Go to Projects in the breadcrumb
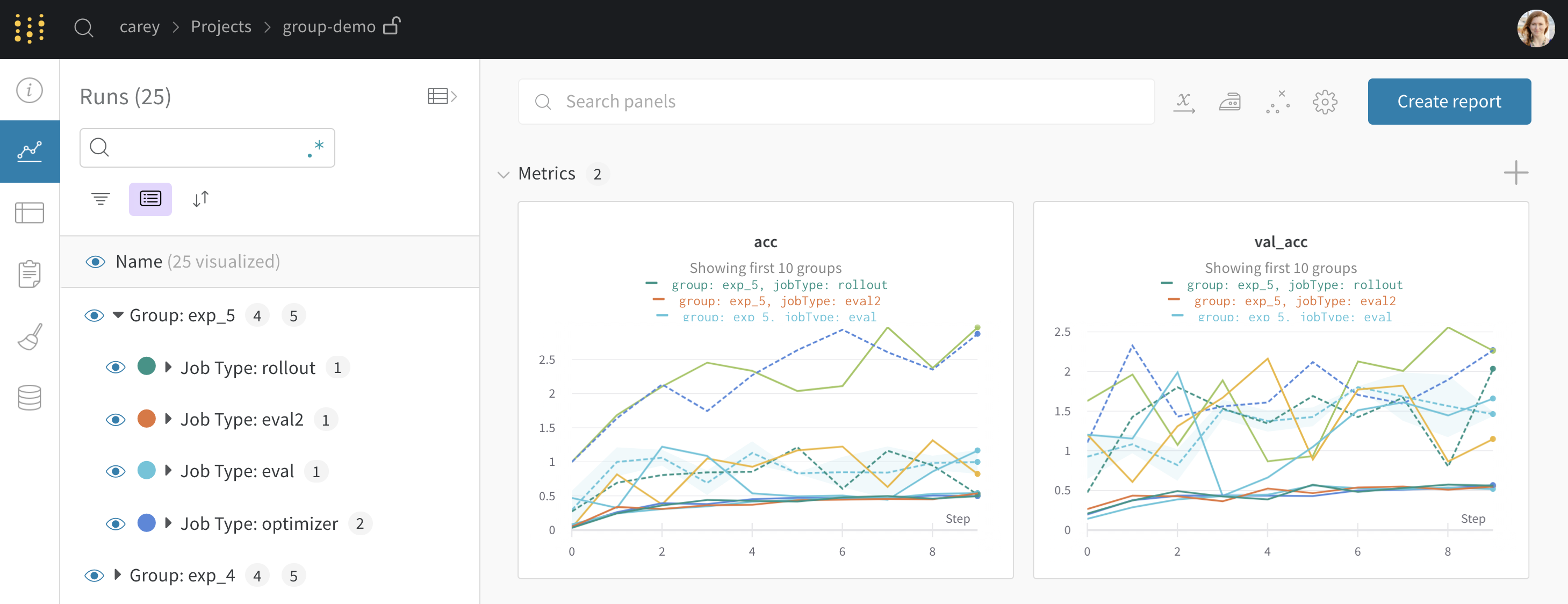The width and height of the screenshot is (1568, 604). tap(221, 27)
